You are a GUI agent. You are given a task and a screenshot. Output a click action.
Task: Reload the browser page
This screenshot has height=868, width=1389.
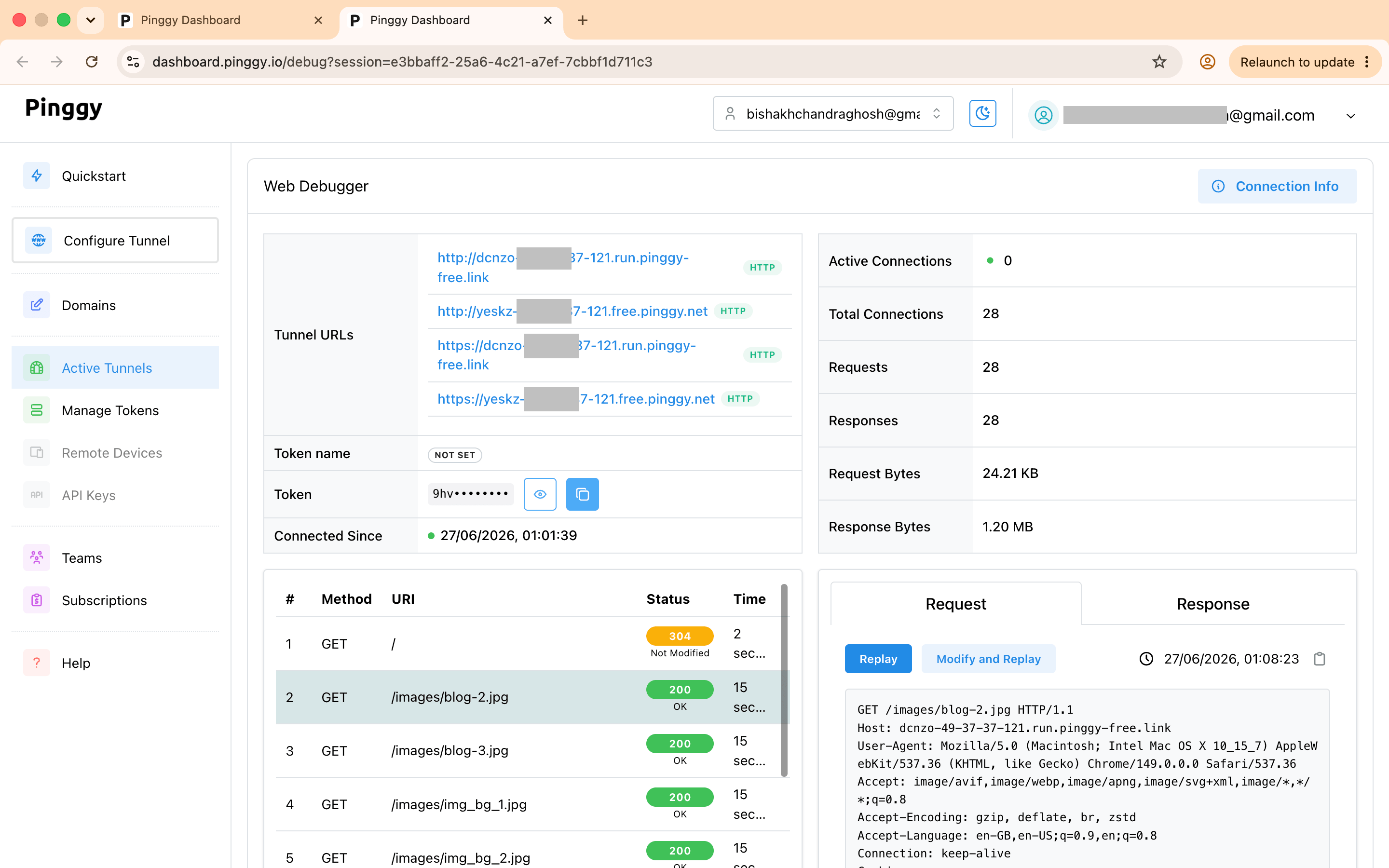point(92,61)
